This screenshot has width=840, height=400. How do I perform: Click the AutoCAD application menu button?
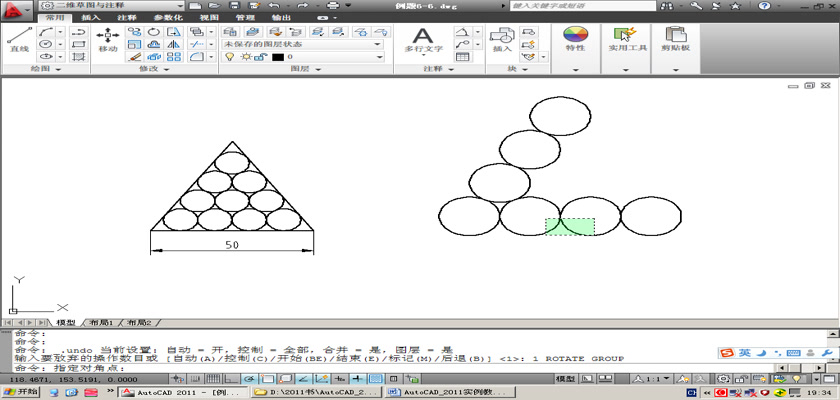[15, 8]
